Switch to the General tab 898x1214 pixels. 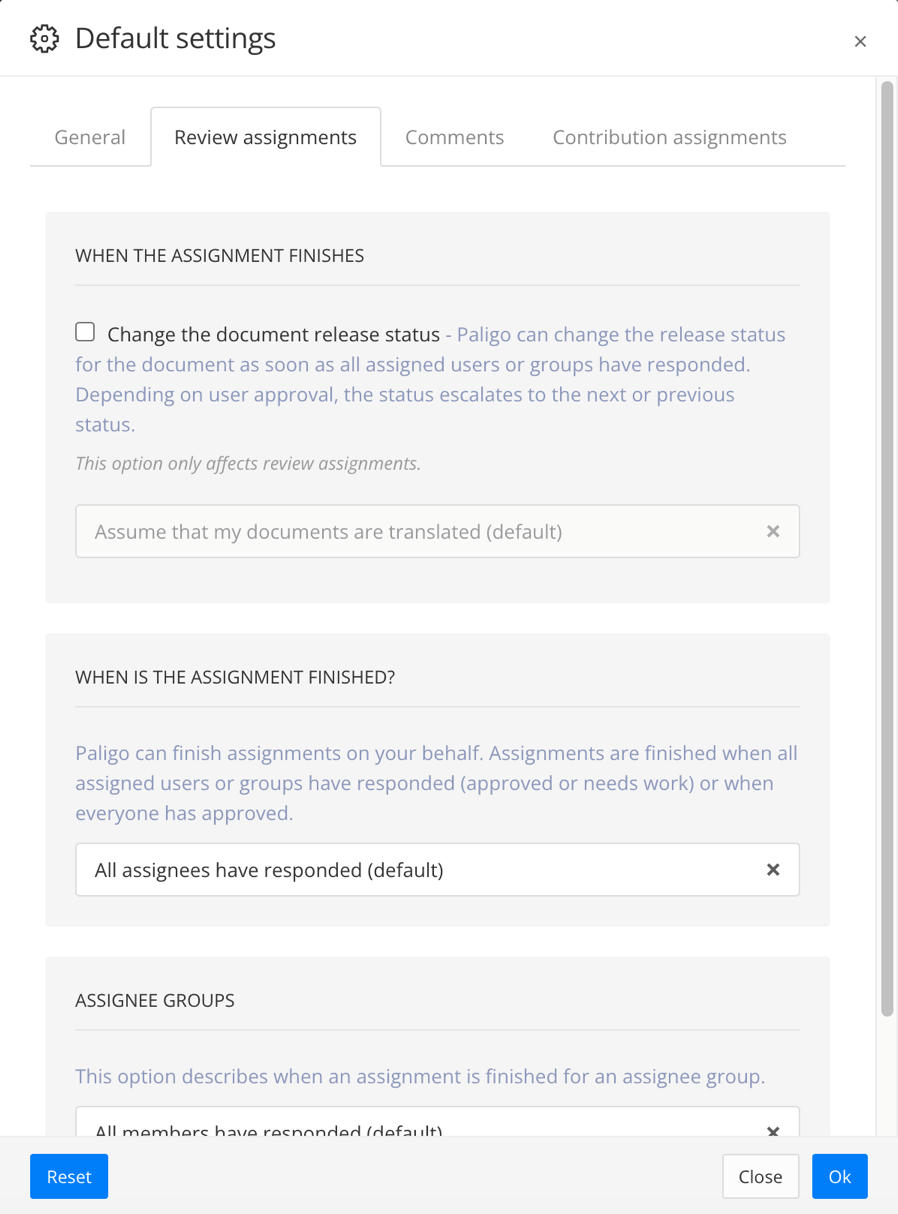click(90, 136)
